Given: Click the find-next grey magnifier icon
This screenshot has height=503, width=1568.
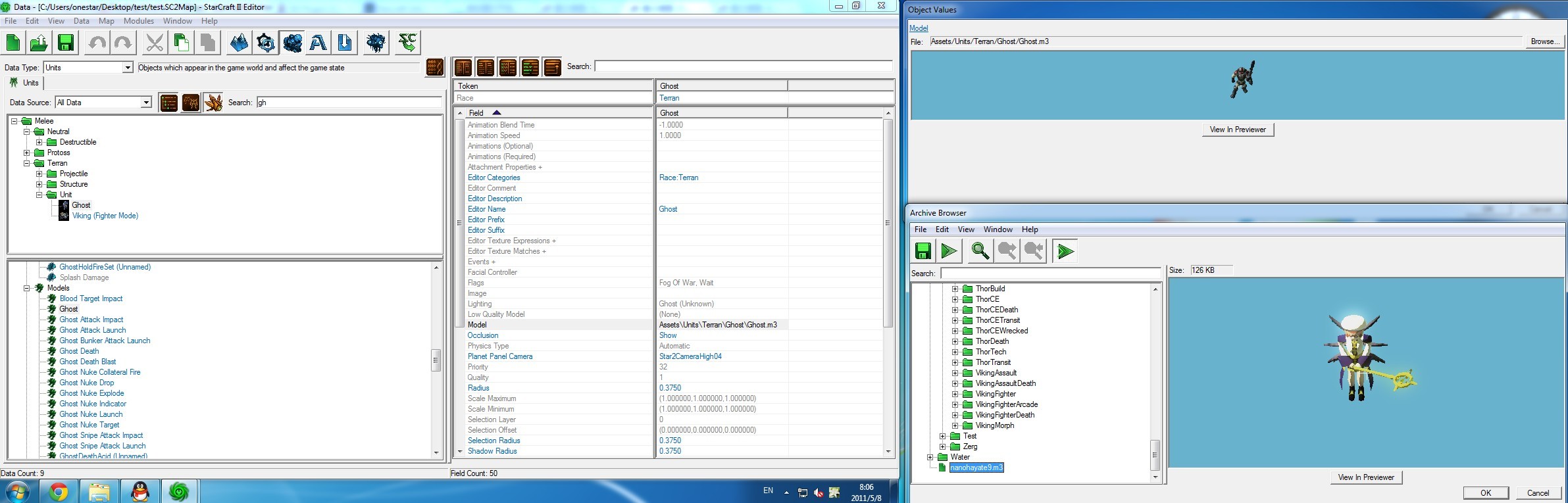Looking at the screenshot, I should [x=1007, y=251].
